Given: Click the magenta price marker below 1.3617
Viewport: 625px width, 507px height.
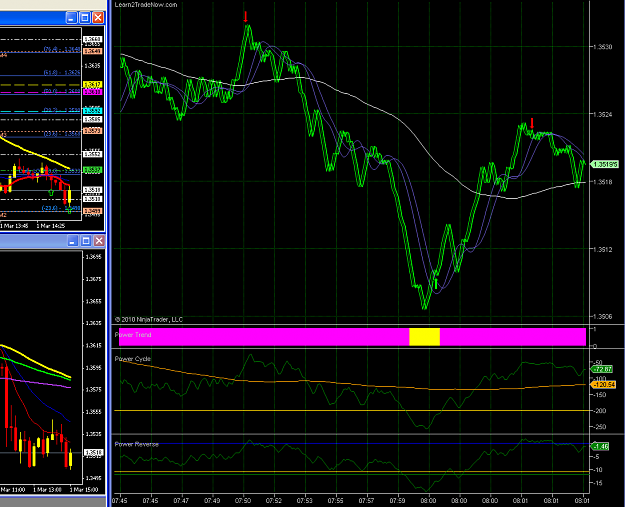Looking at the screenshot, I should (92, 92).
